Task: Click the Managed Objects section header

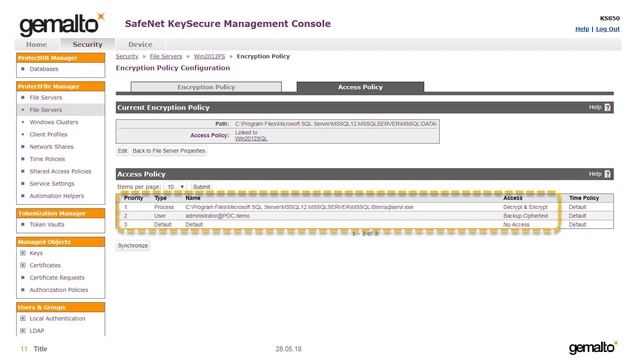Action: pyautogui.click(x=60, y=242)
